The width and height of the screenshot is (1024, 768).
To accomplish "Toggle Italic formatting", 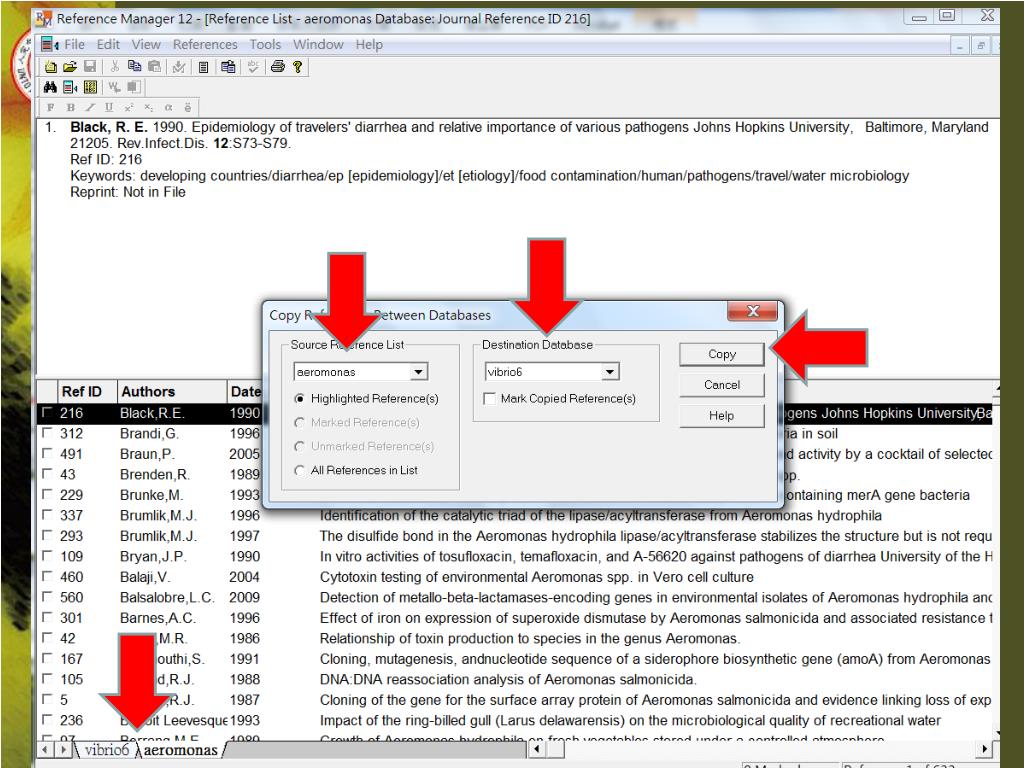I will coord(90,108).
